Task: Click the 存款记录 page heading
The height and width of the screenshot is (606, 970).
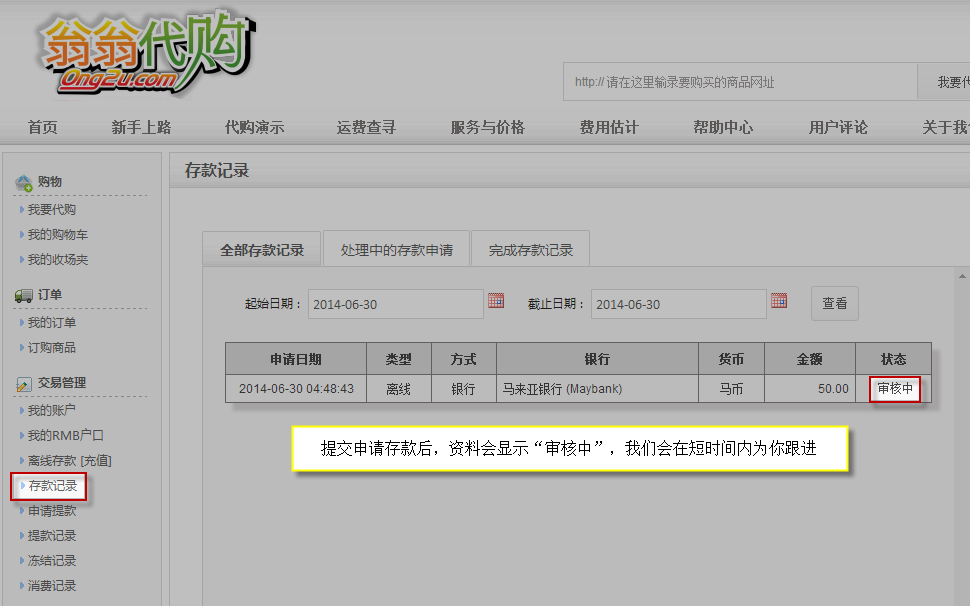Action: click(x=217, y=171)
